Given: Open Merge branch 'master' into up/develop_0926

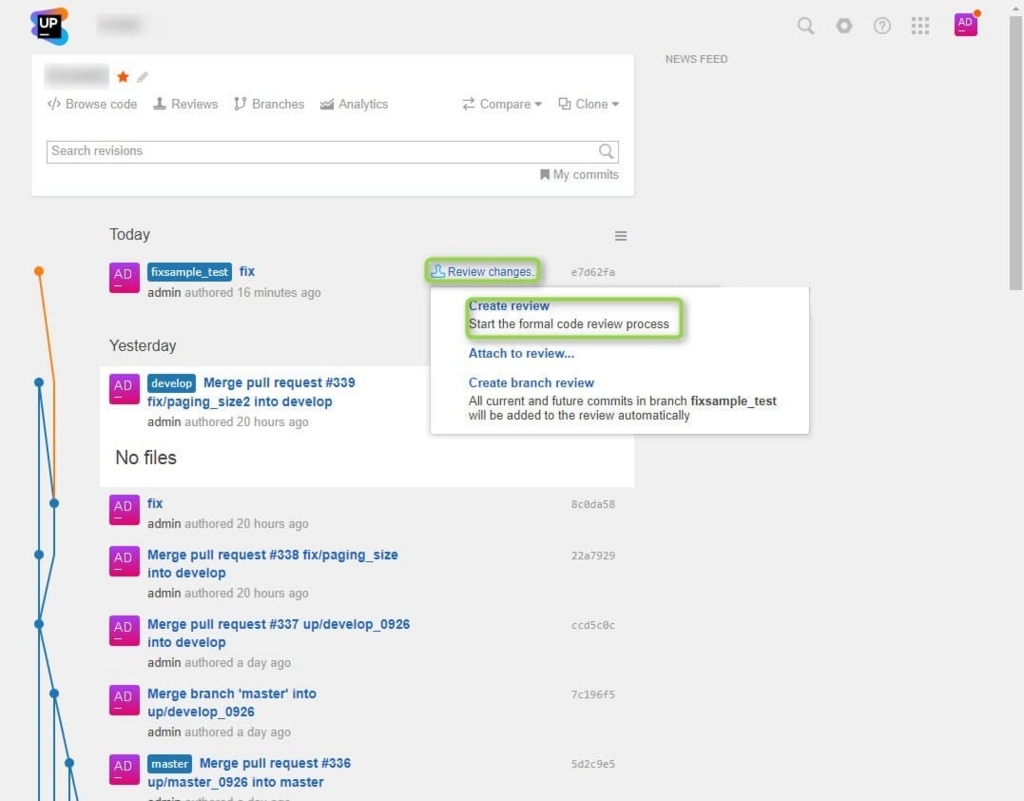Looking at the screenshot, I should 232,702.
